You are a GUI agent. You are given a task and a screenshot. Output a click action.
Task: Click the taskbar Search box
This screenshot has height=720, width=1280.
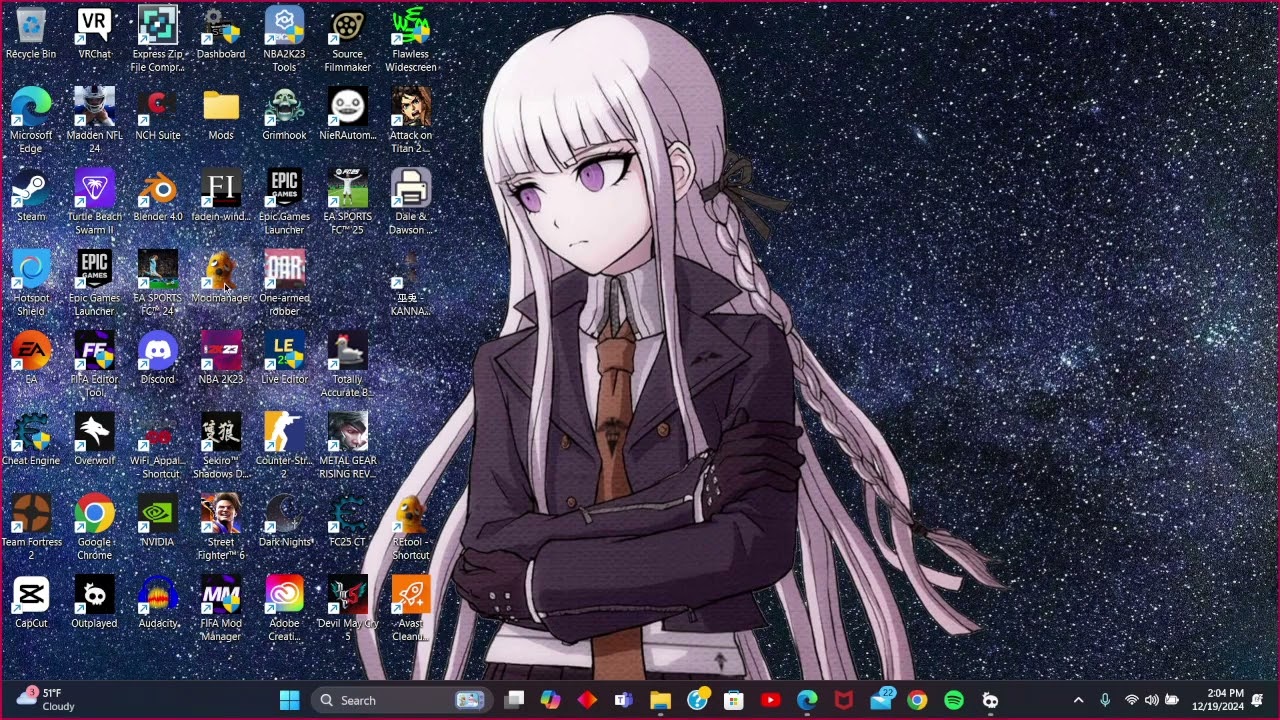400,700
